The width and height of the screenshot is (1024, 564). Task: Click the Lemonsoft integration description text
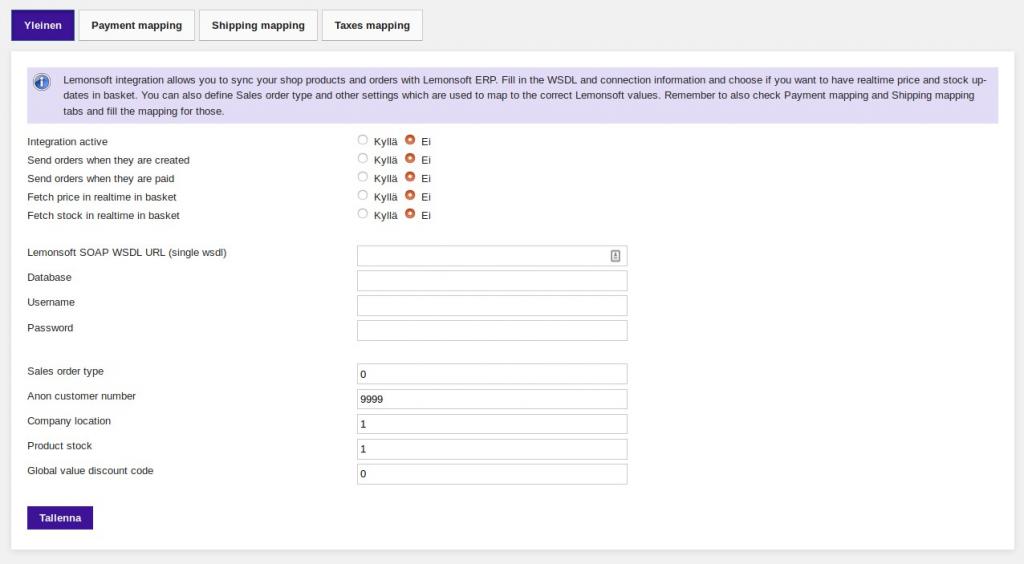coord(524,95)
